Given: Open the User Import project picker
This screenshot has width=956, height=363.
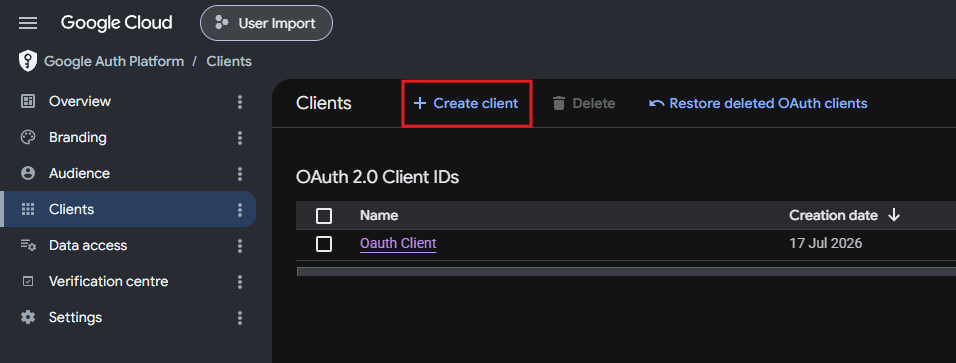Looking at the screenshot, I should (x=266, y=23).
